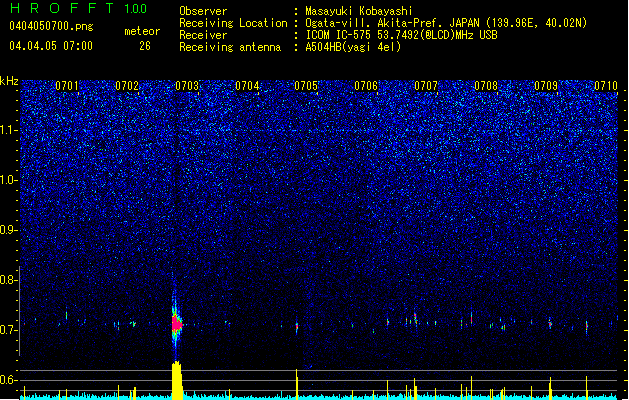This screenshot has height=400, width=629.
Task: Click the 1.1 kHz axis tick label
Action: (9, 130)
